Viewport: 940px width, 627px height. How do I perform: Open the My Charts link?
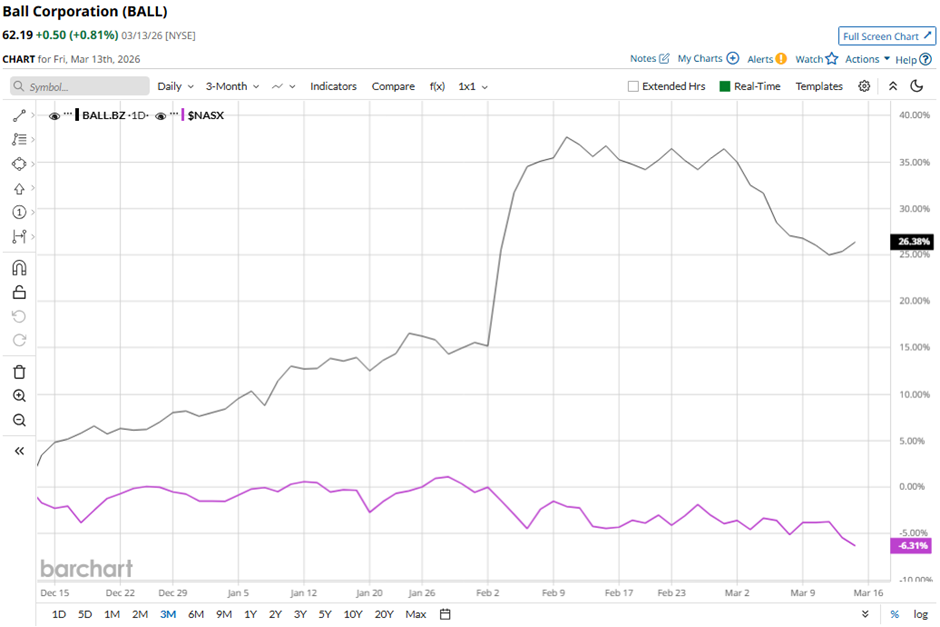tap(707, 59)
